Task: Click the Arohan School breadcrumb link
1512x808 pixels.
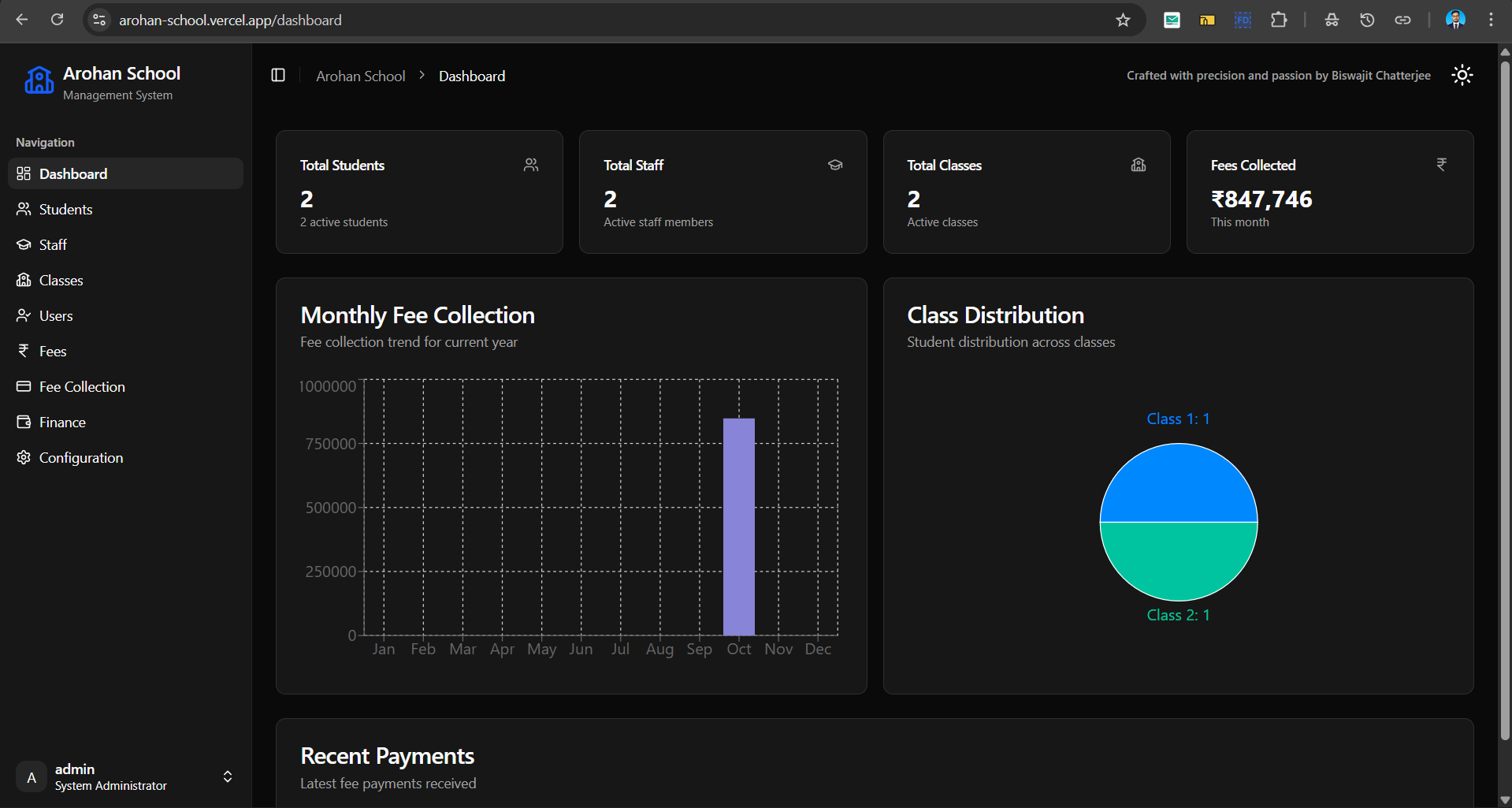Action: coord(360,76)
